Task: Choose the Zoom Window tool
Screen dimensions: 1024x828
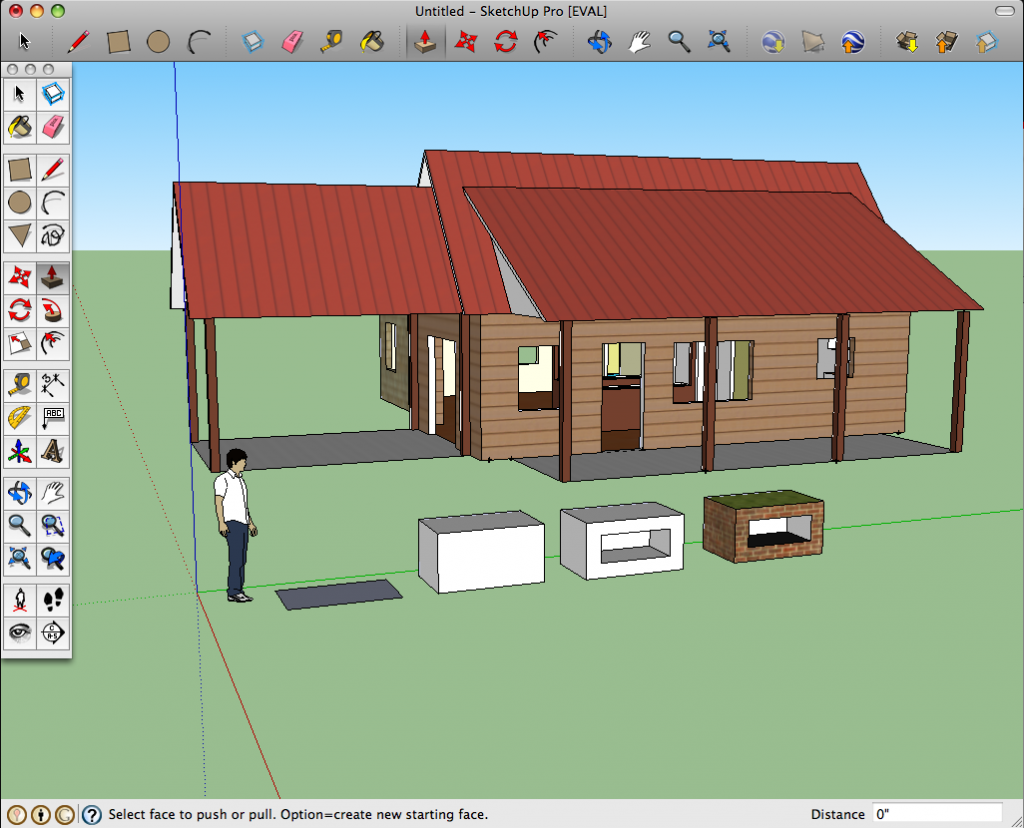Action: (x=53, y=524)
